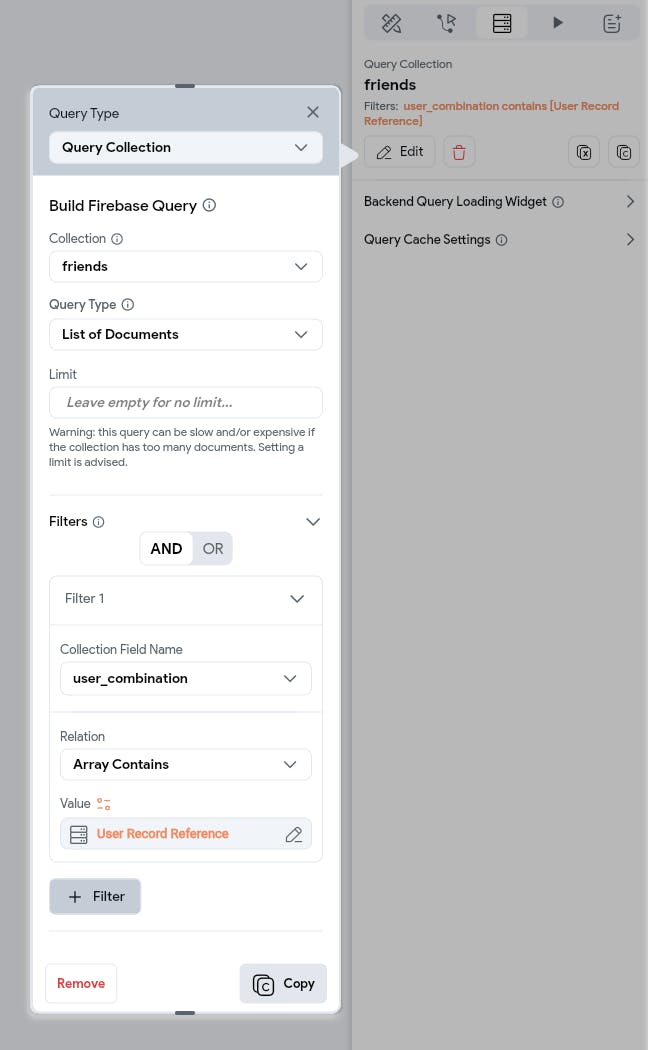Click the red Remove button

(81, 983)
